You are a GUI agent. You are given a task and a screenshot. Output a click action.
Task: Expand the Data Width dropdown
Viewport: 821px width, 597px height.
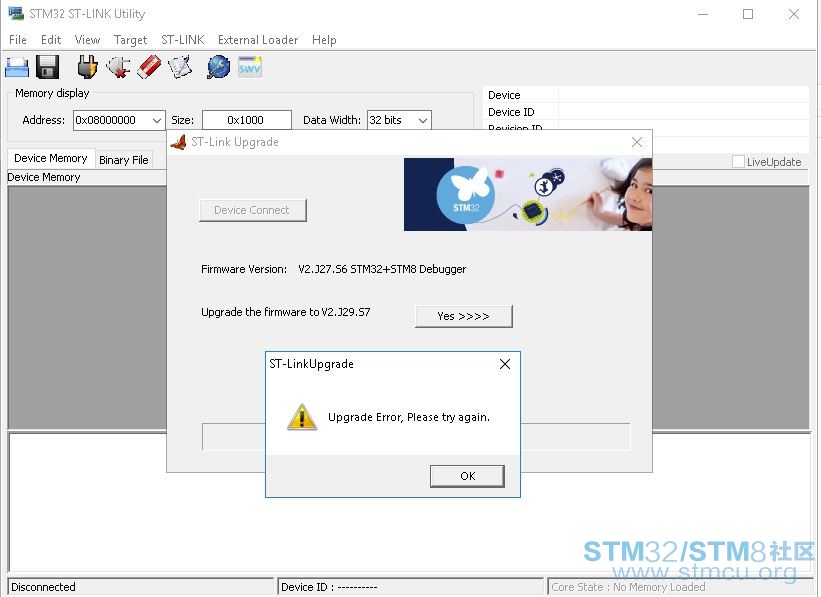[423, 120]
